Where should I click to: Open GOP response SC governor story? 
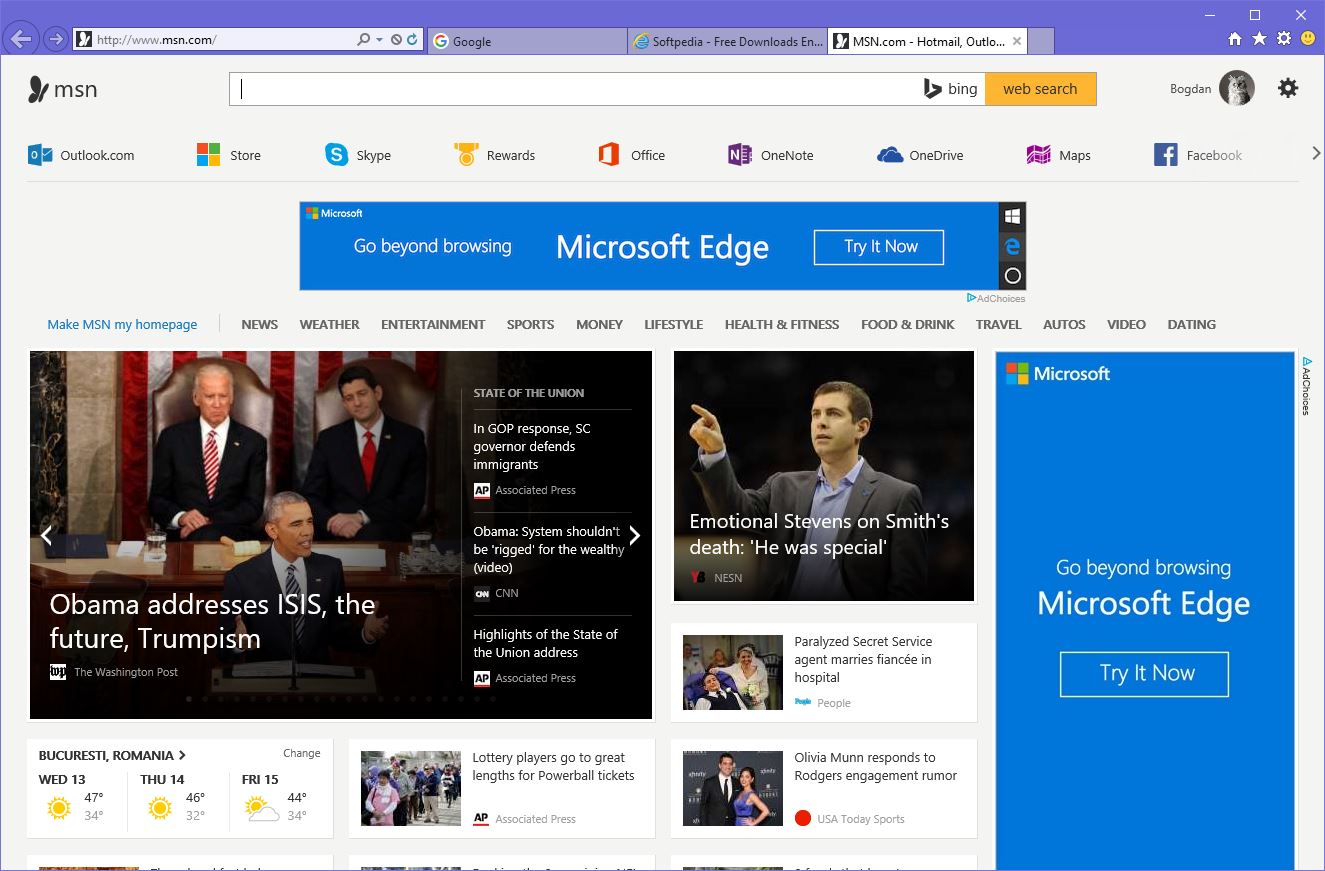532,446
